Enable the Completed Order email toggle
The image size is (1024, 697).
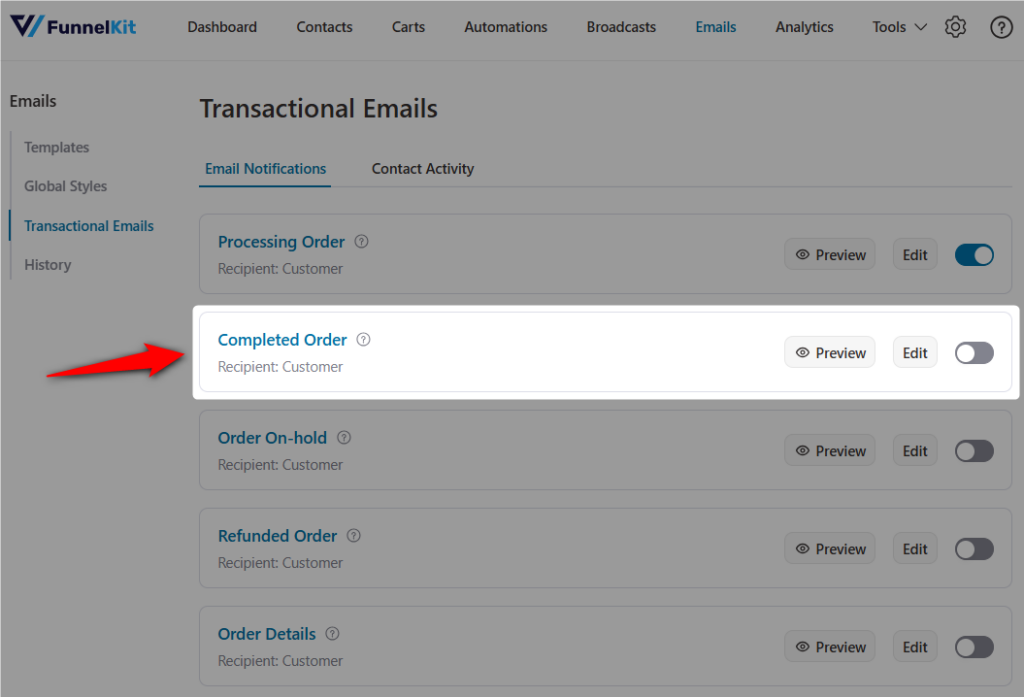973,352
